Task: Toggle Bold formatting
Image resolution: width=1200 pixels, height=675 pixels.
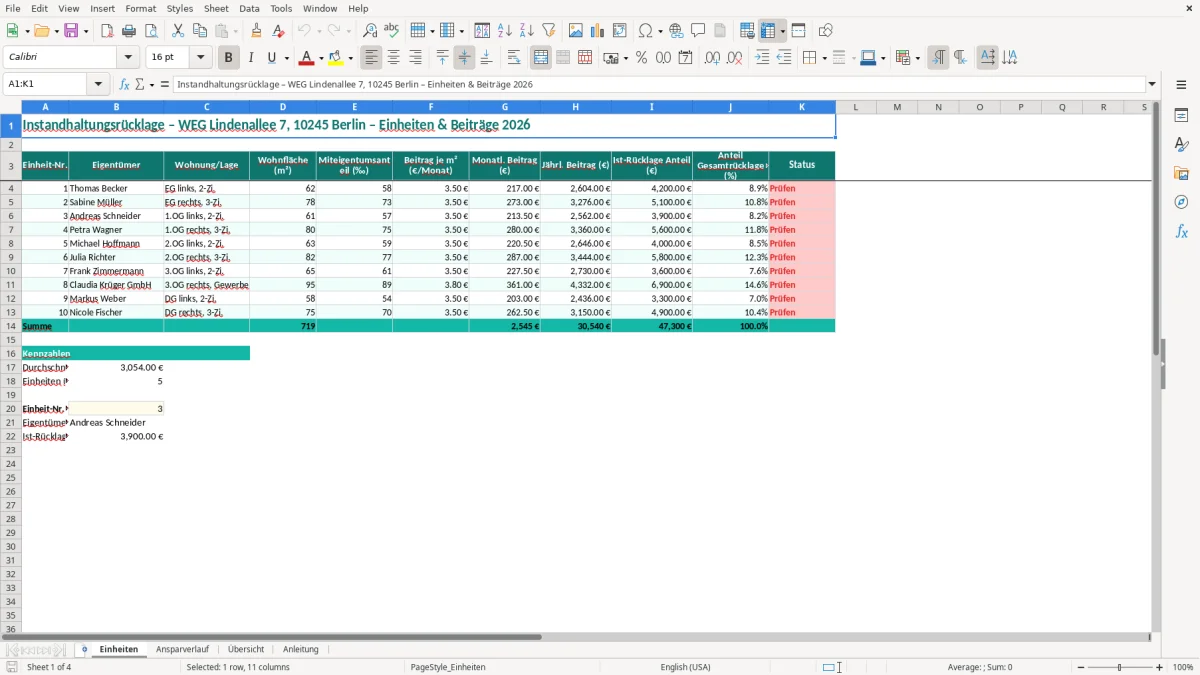Action: click(x=229, y=58)
